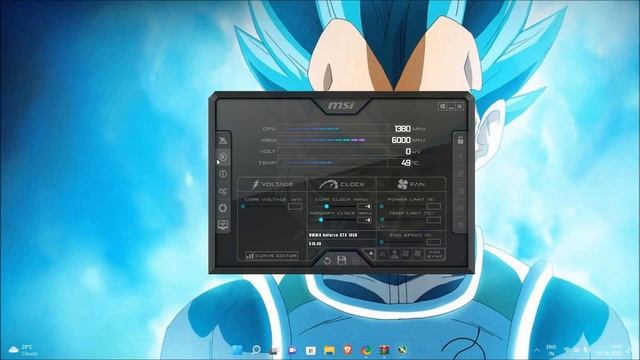Open the Curve Editor
The image size is (640, 360).
point(271,256)
